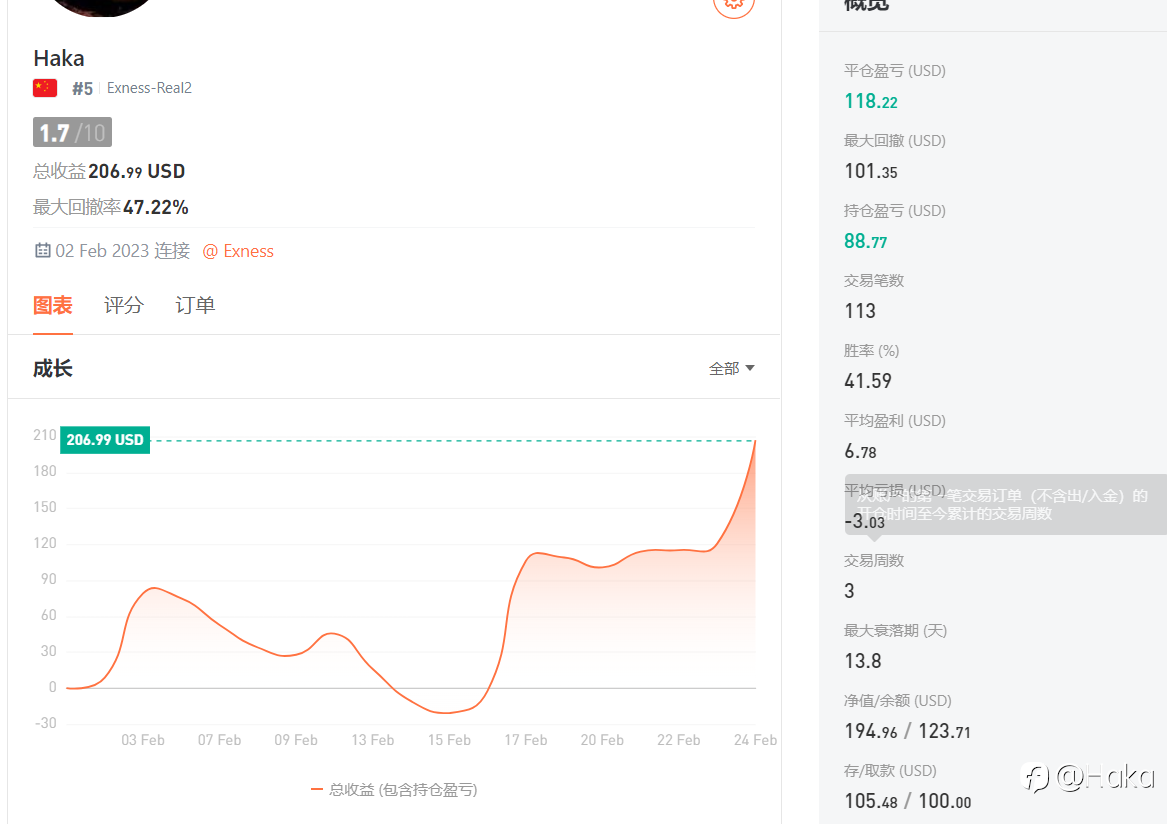Click the 17 Feb date on chart axis
This screenshot has width=1167, height=824.
526,740
